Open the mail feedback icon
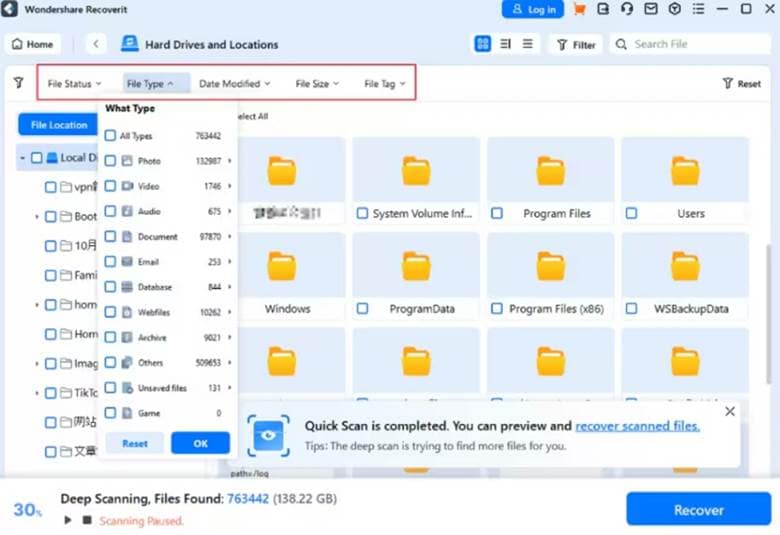 [651, 9]
